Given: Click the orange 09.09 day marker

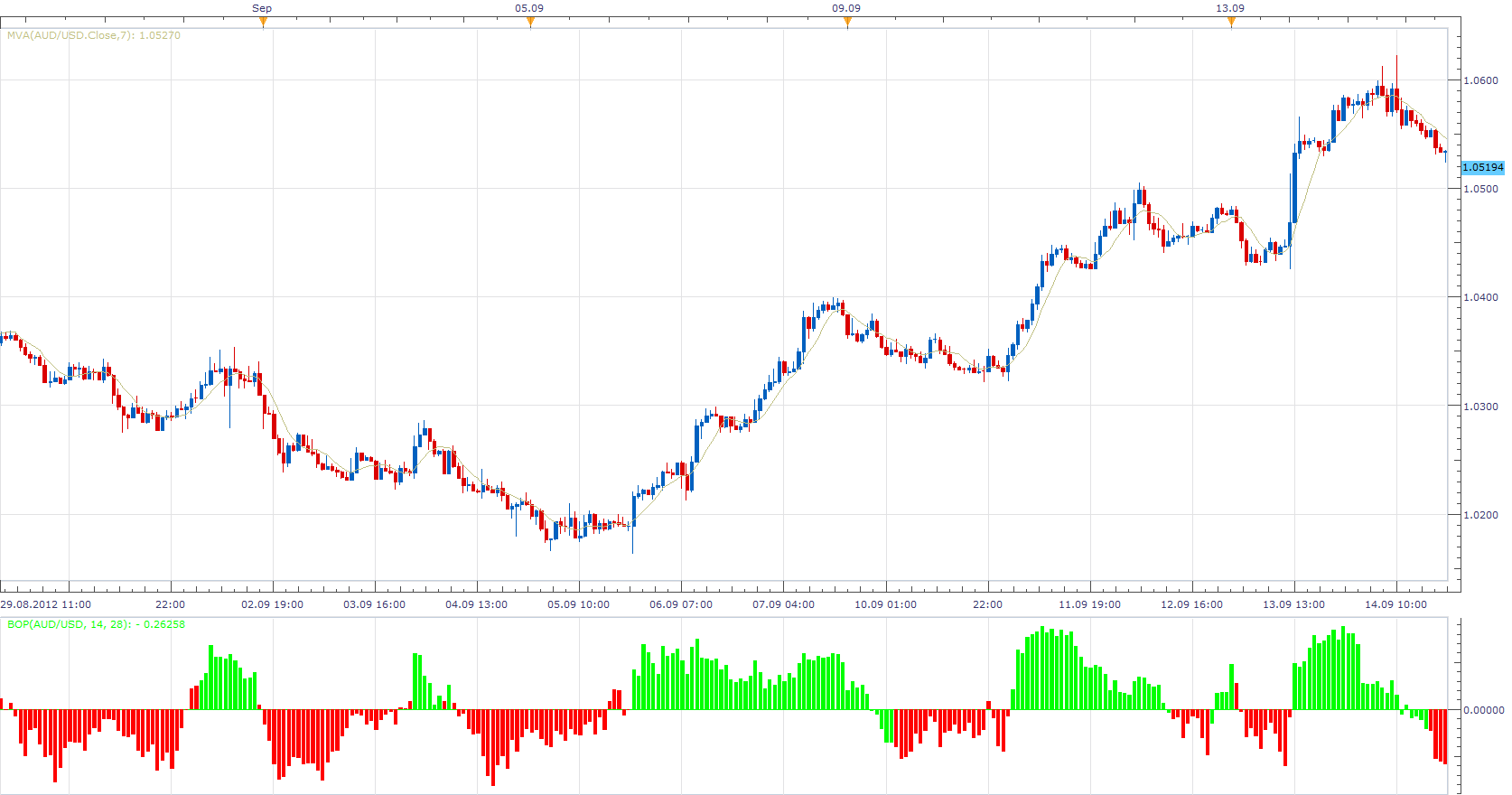Looking at the screenshot, I should 847,22.
